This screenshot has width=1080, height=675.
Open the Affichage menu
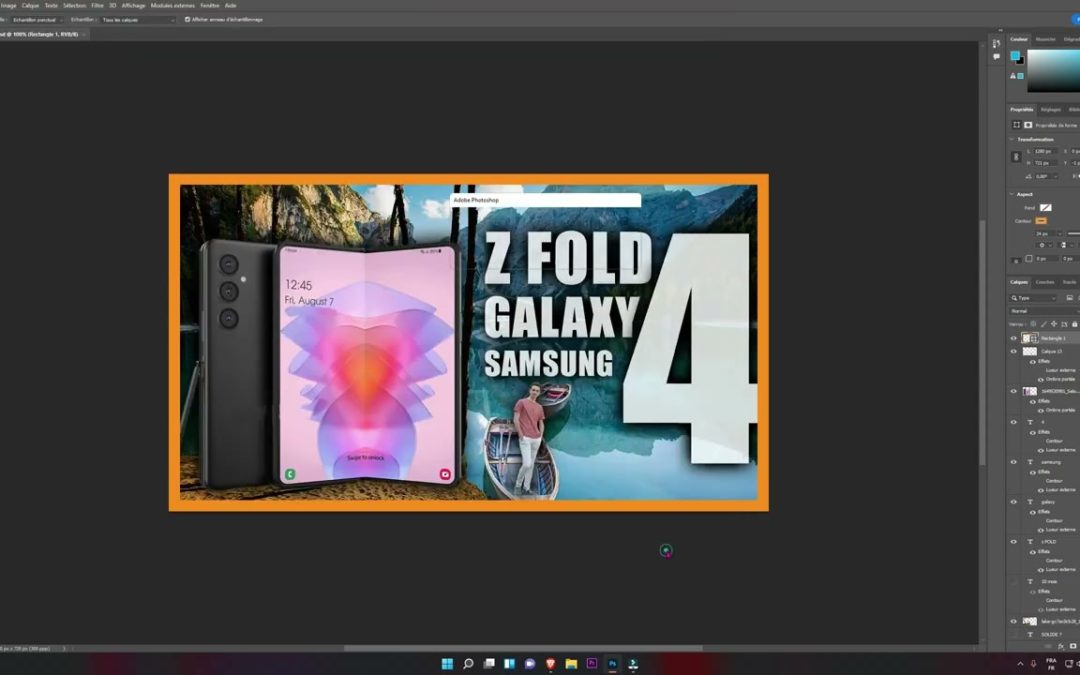click(134, 6)
